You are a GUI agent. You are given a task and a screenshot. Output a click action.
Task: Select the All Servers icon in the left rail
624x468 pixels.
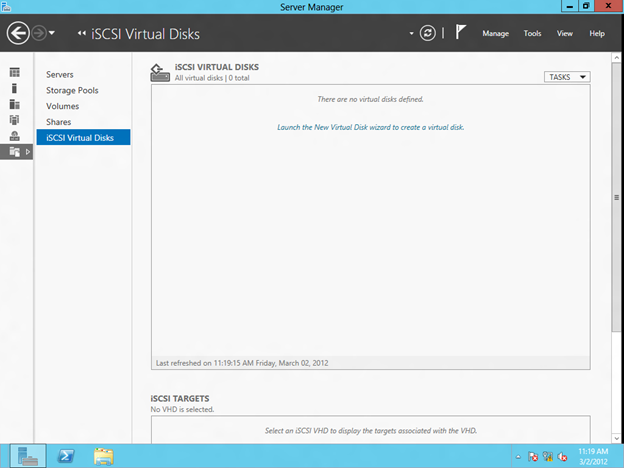(15, 104)
